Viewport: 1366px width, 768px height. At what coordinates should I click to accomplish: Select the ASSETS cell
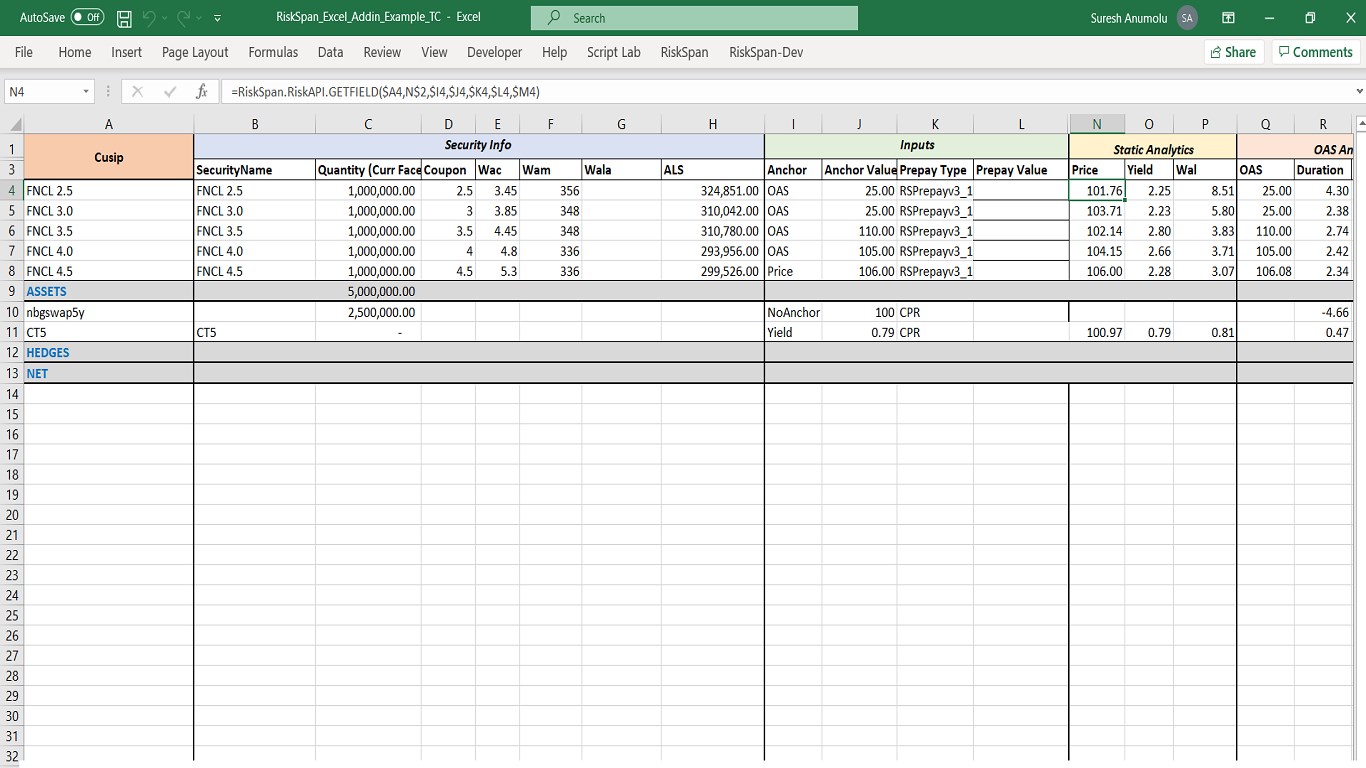point(109,291)
